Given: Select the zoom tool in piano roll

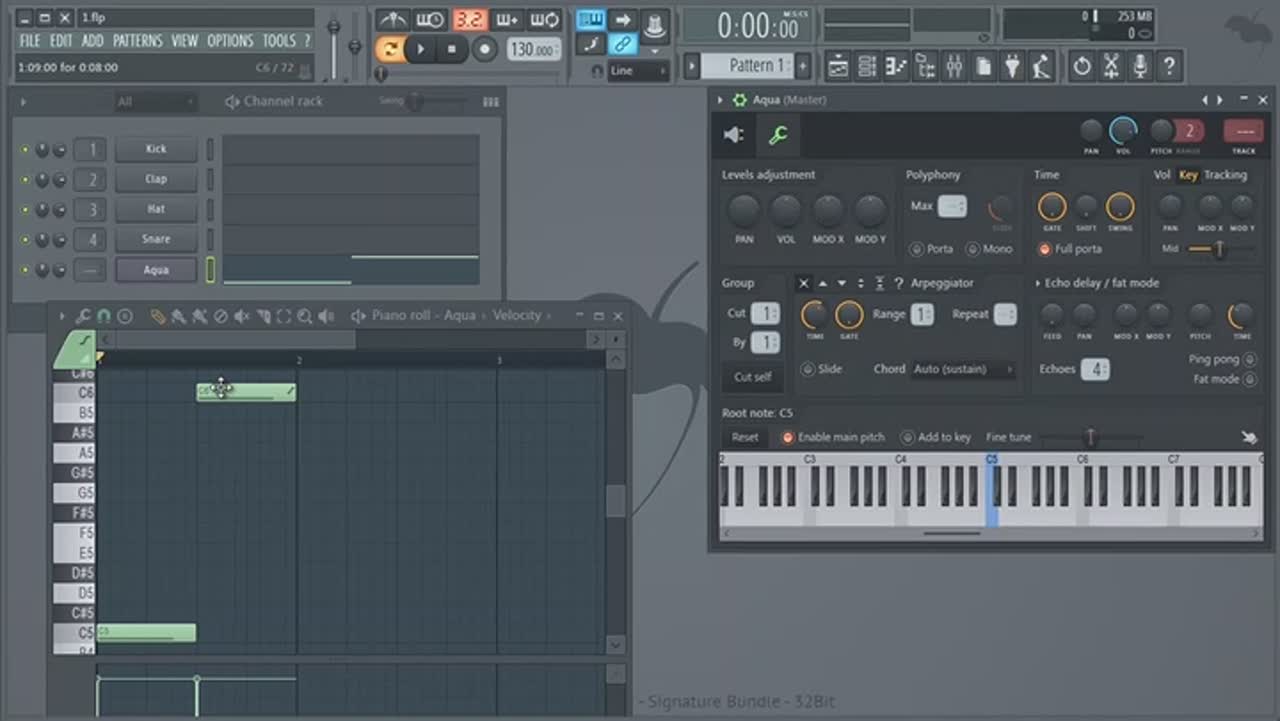Looking at the screenshot, I should pos(305,316).
